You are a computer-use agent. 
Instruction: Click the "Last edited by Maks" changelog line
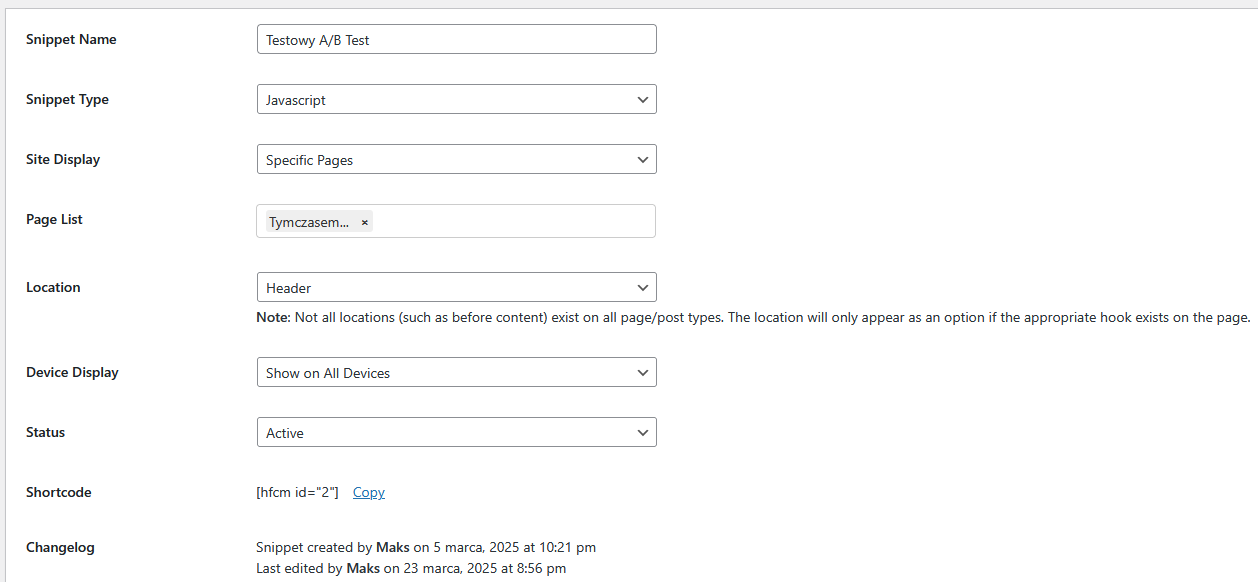[411, 568]
